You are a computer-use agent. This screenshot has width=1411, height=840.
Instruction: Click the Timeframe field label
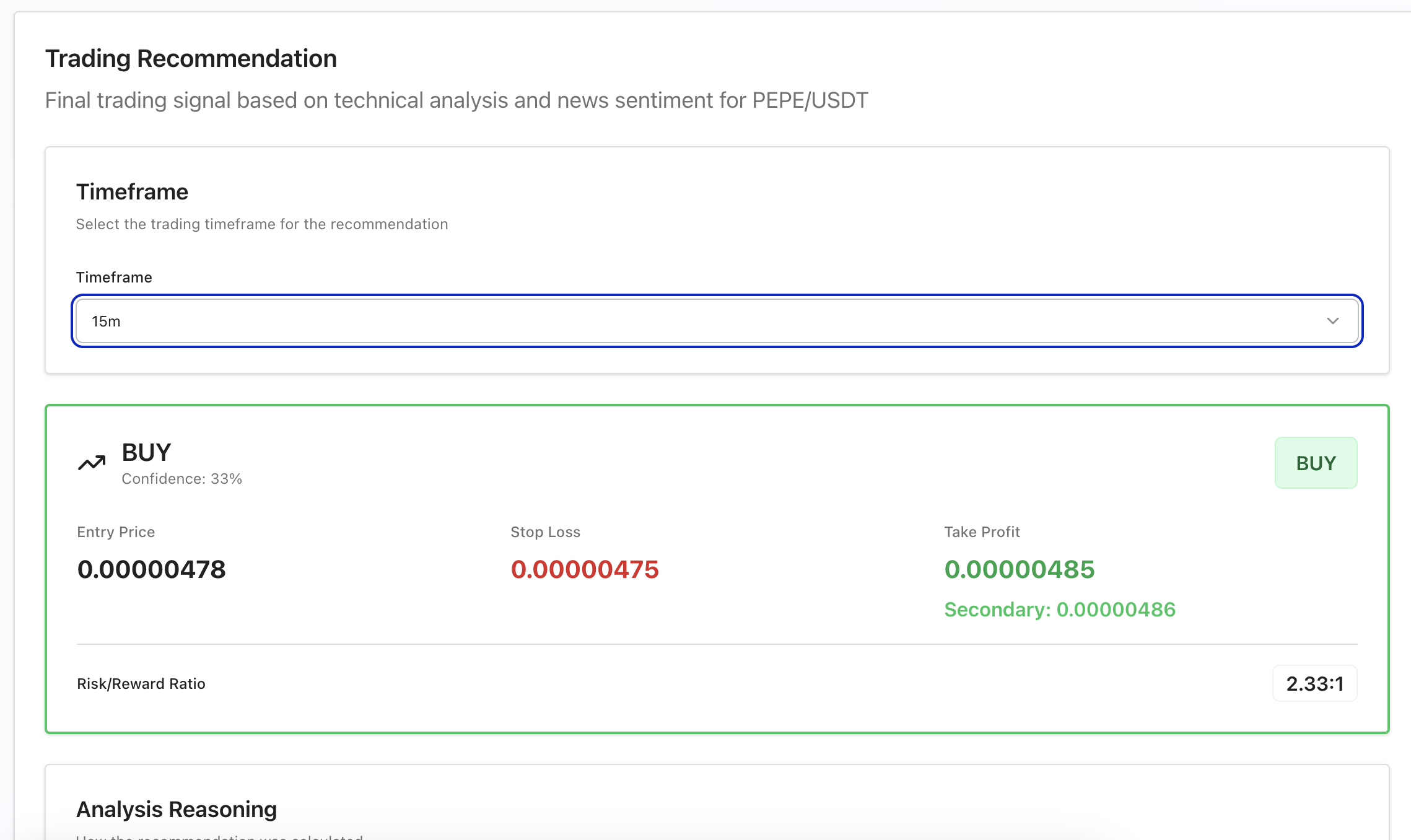(x=114, y=277)
